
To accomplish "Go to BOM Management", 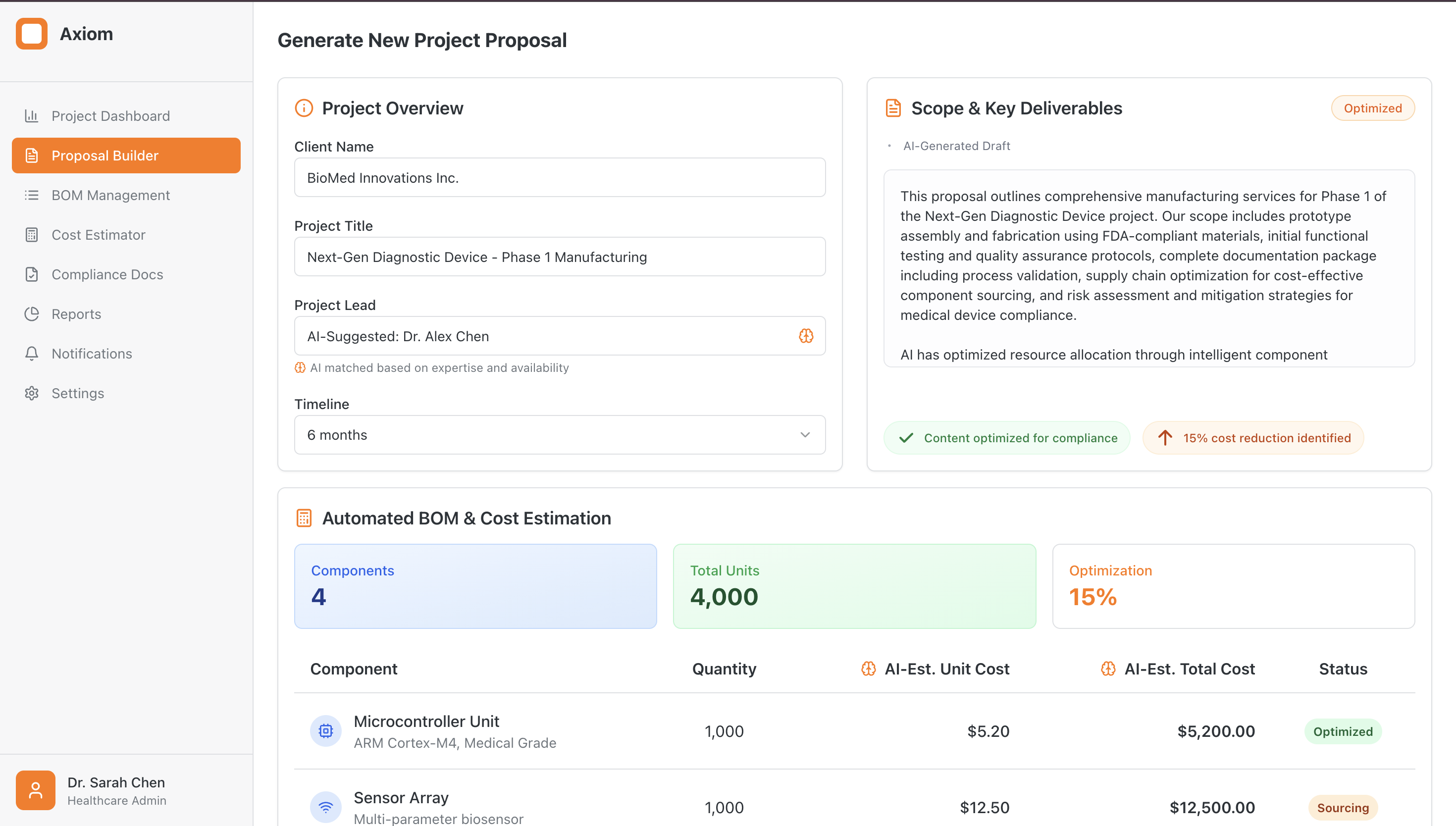I will (126, 195).
